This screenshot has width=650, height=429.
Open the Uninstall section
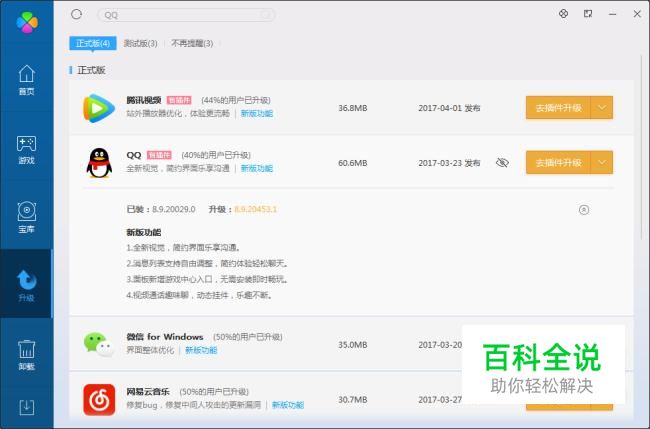27,354
